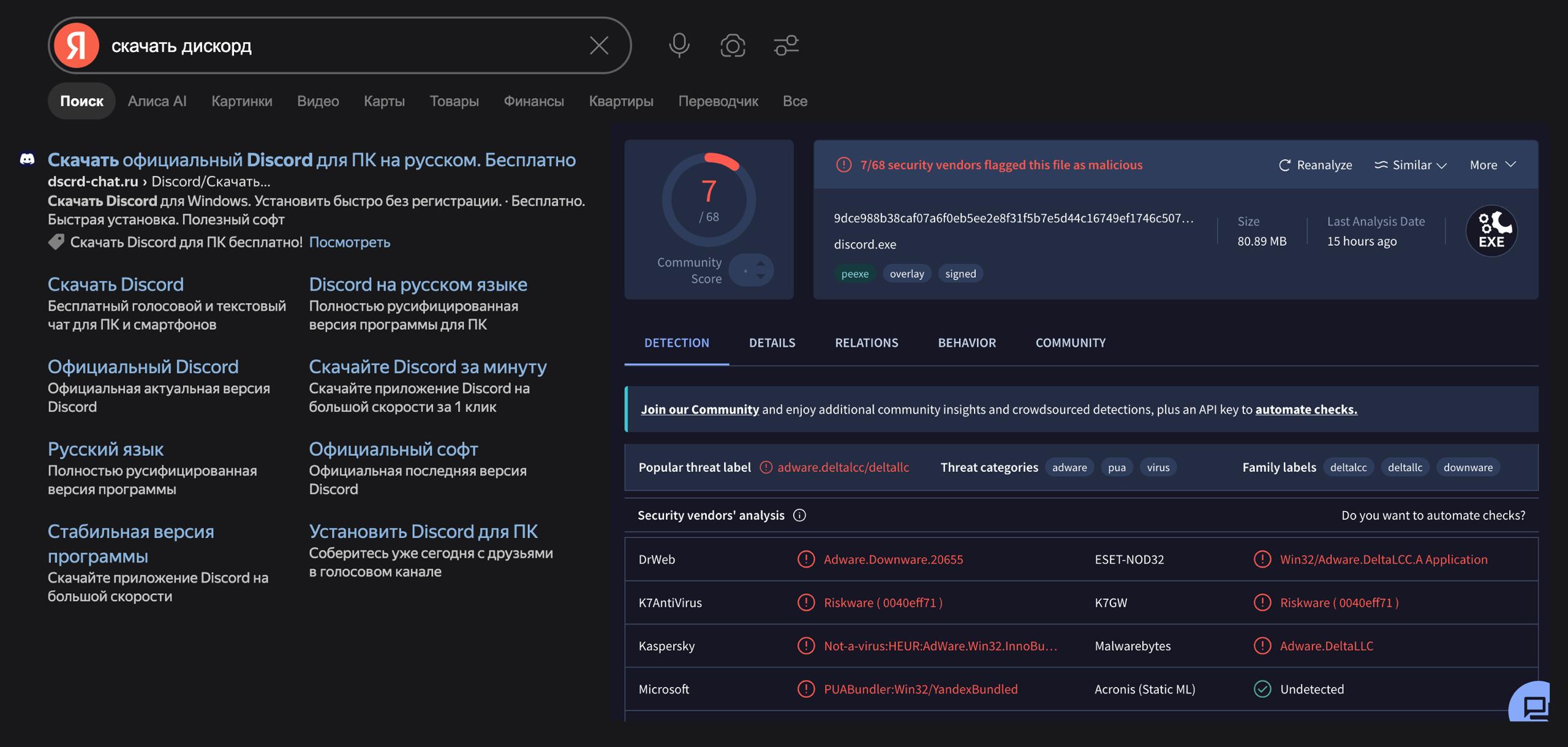Click the signed file tag
The height and width of the screenshot is (747, 1568).
960,273
